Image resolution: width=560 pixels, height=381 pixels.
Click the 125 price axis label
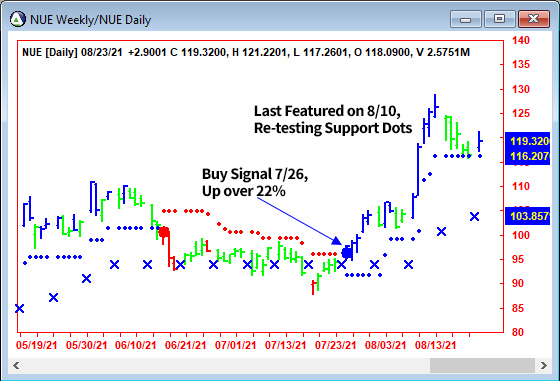521,114
